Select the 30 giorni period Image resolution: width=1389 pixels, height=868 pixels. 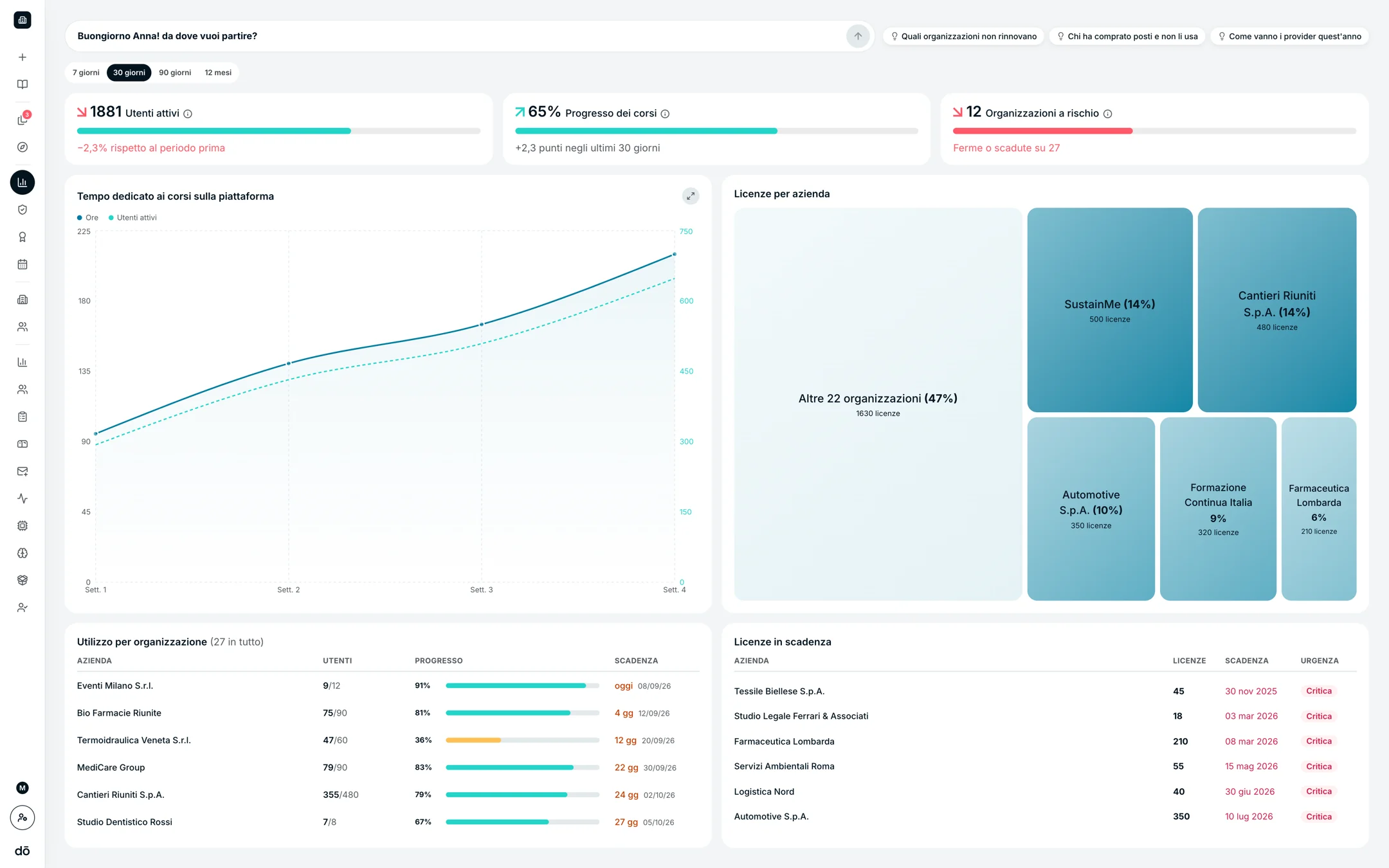pyautogui.click(x=129, y=73)
